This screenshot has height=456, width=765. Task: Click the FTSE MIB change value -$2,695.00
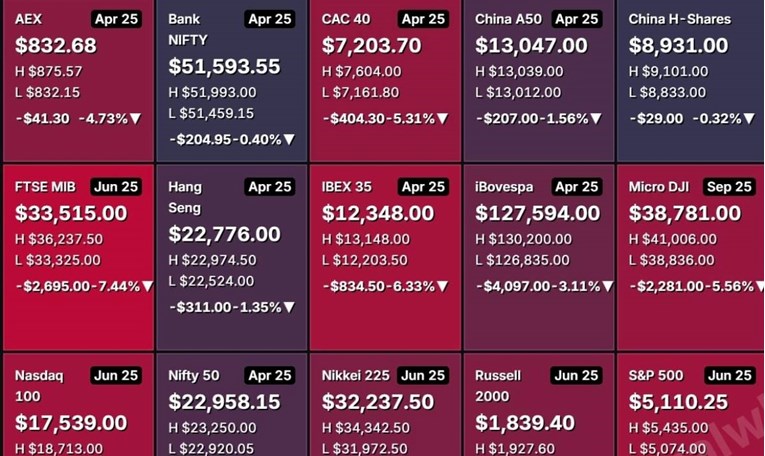point(54,286)
